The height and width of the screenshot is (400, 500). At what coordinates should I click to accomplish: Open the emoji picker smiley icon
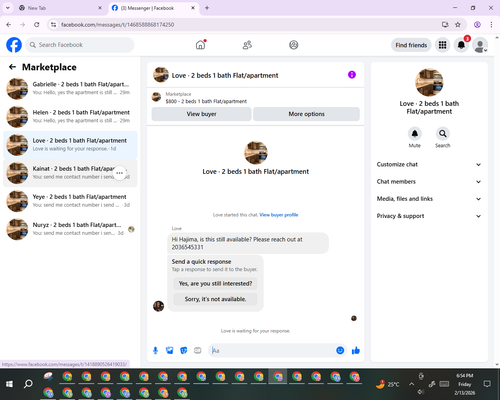(340, 350)
